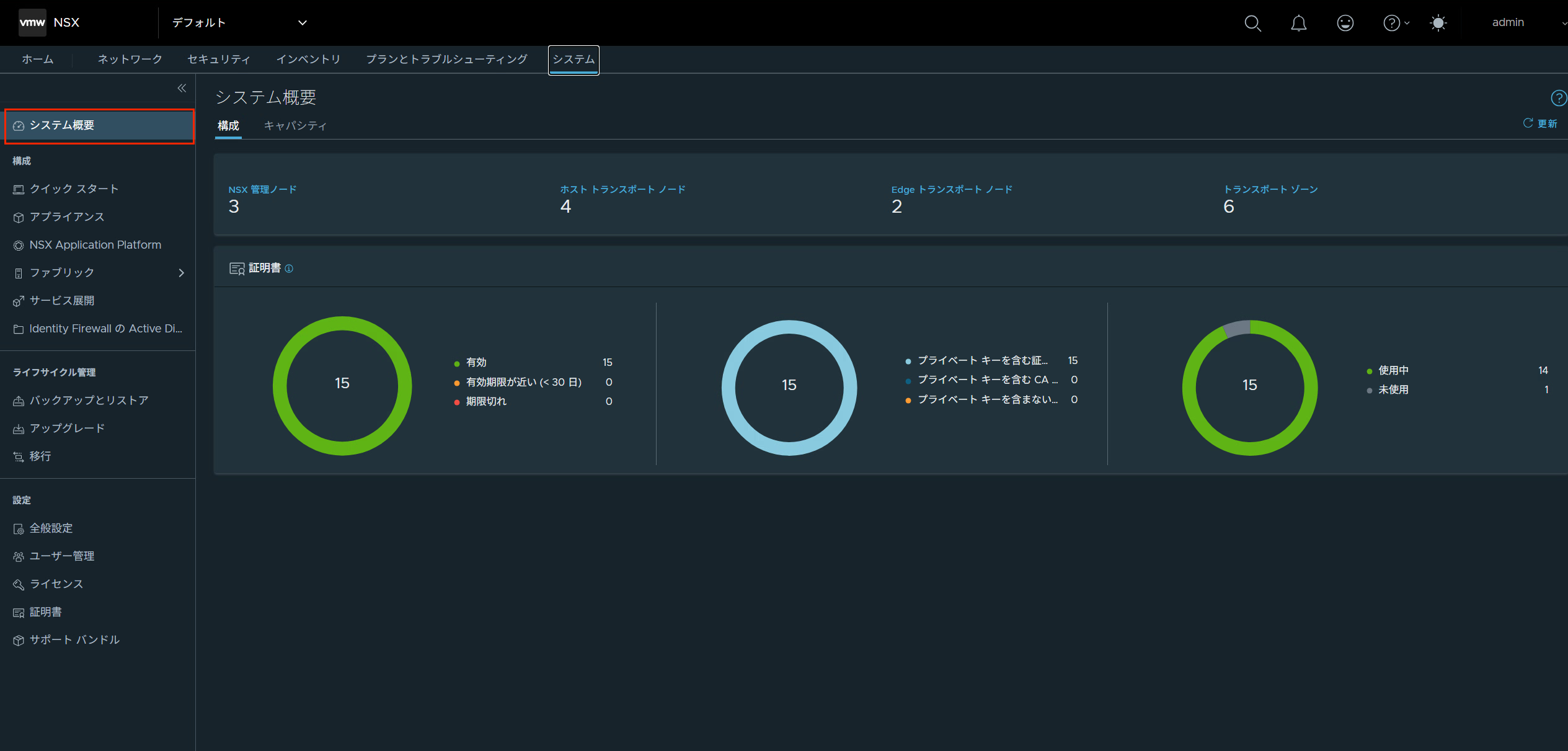1568x751 pixels.
Task: Open プランとトラブルシューティング tab
Action: point(446,59)
